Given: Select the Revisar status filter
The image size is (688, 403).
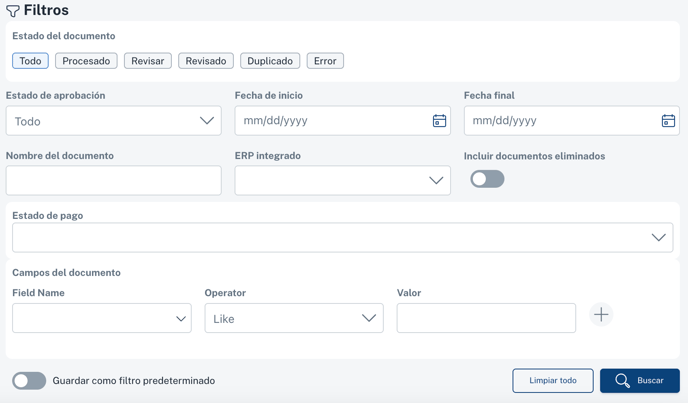Looking at the screenshot, I should point(148,61).
